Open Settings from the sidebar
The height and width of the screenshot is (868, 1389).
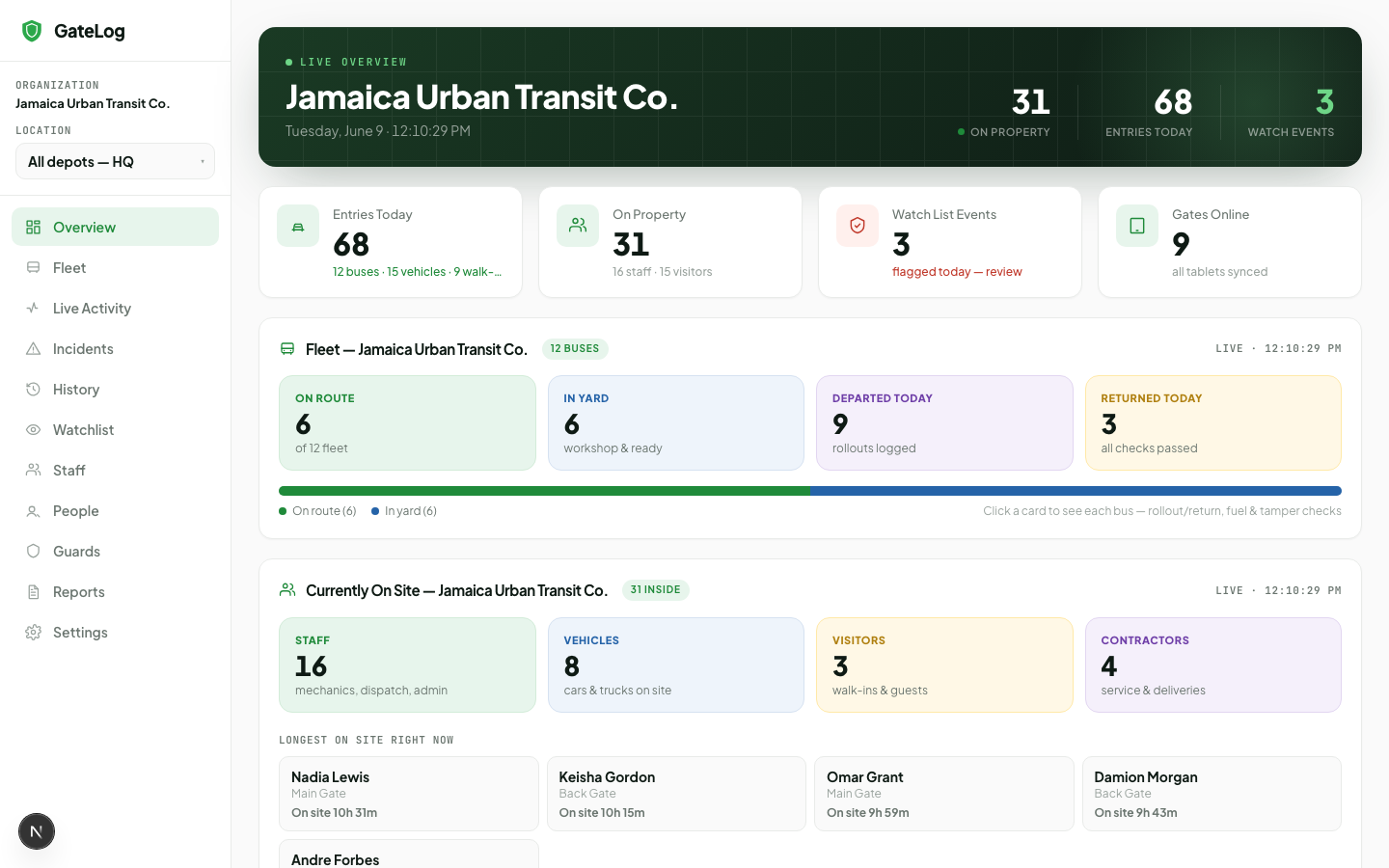115,632
